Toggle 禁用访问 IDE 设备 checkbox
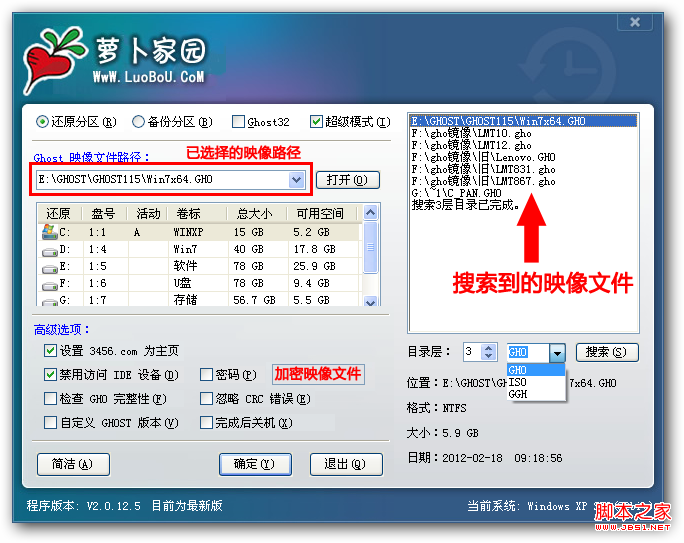This screenshot has width=684, height=543. coord(51,374)
